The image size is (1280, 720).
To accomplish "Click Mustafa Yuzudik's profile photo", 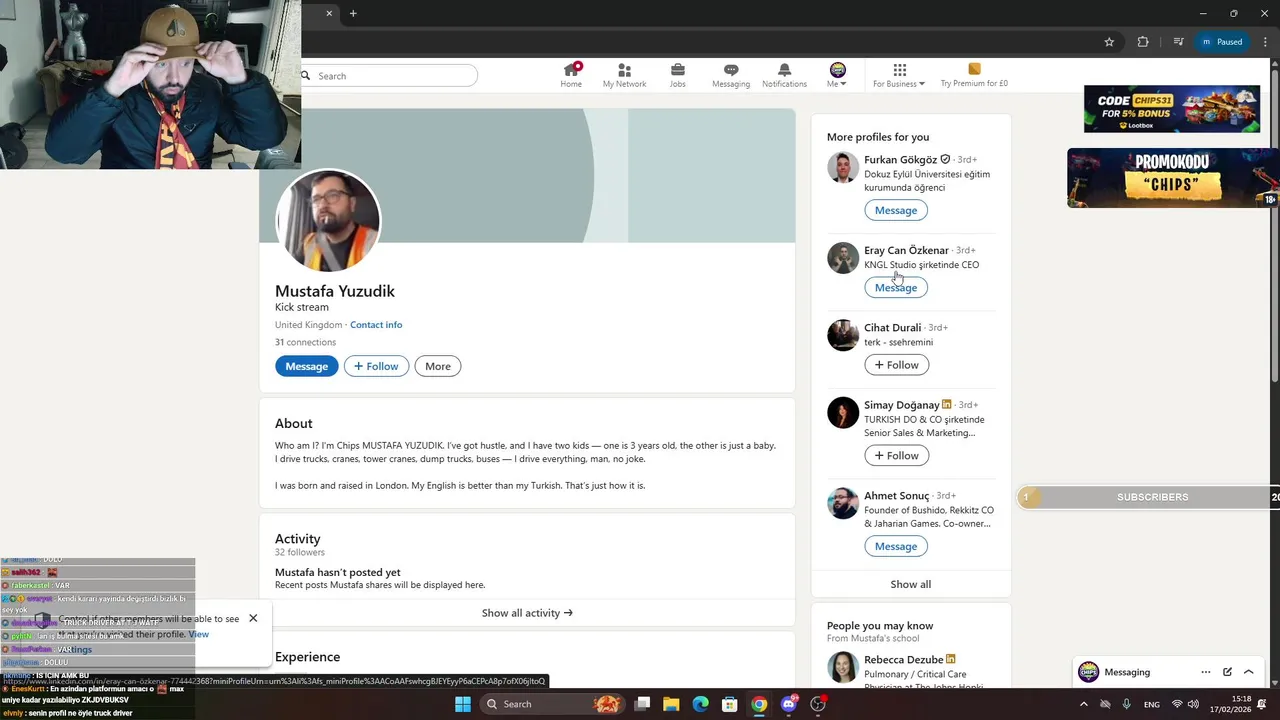I will 328,220.
